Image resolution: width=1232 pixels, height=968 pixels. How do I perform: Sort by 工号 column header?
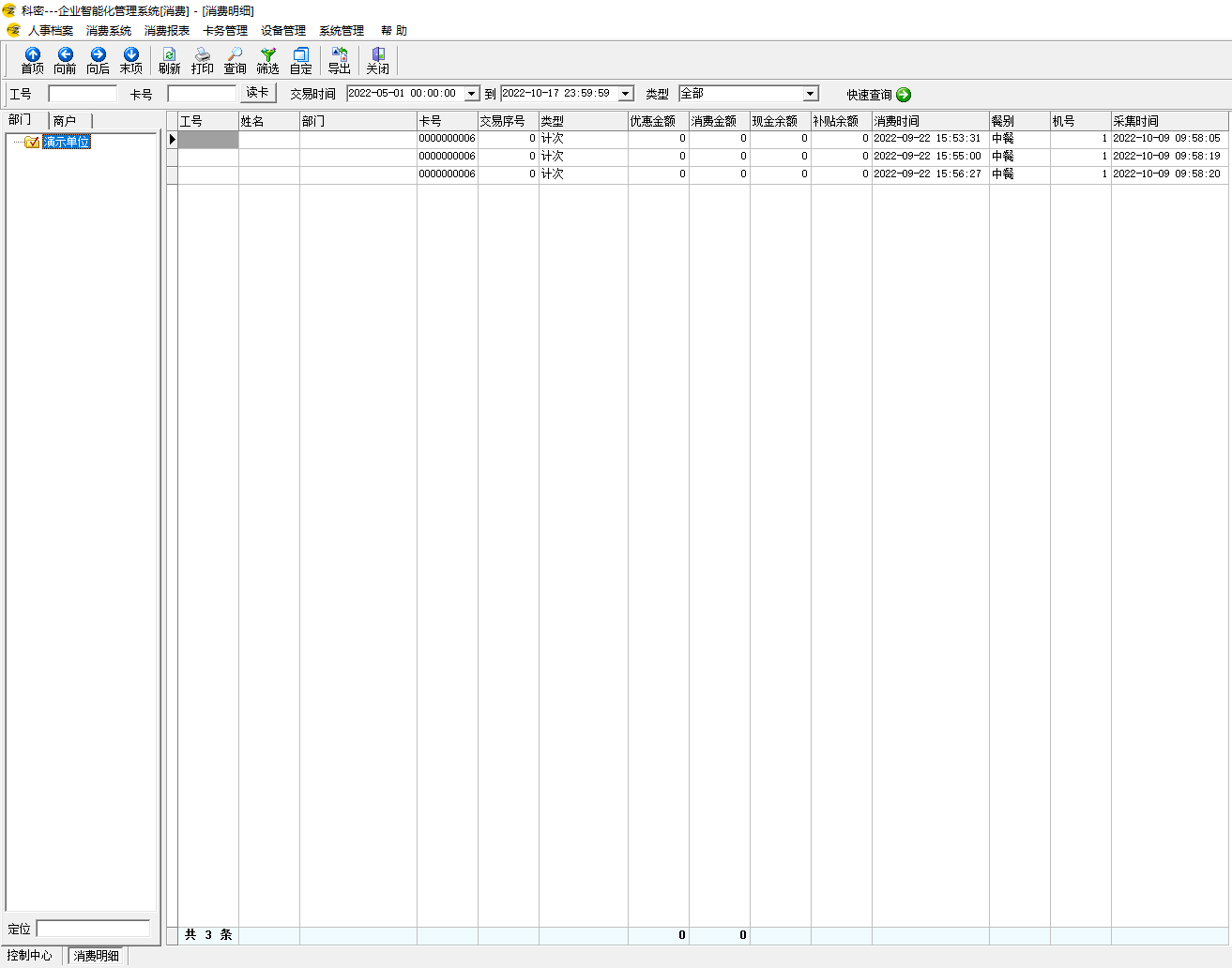(208, 121)
